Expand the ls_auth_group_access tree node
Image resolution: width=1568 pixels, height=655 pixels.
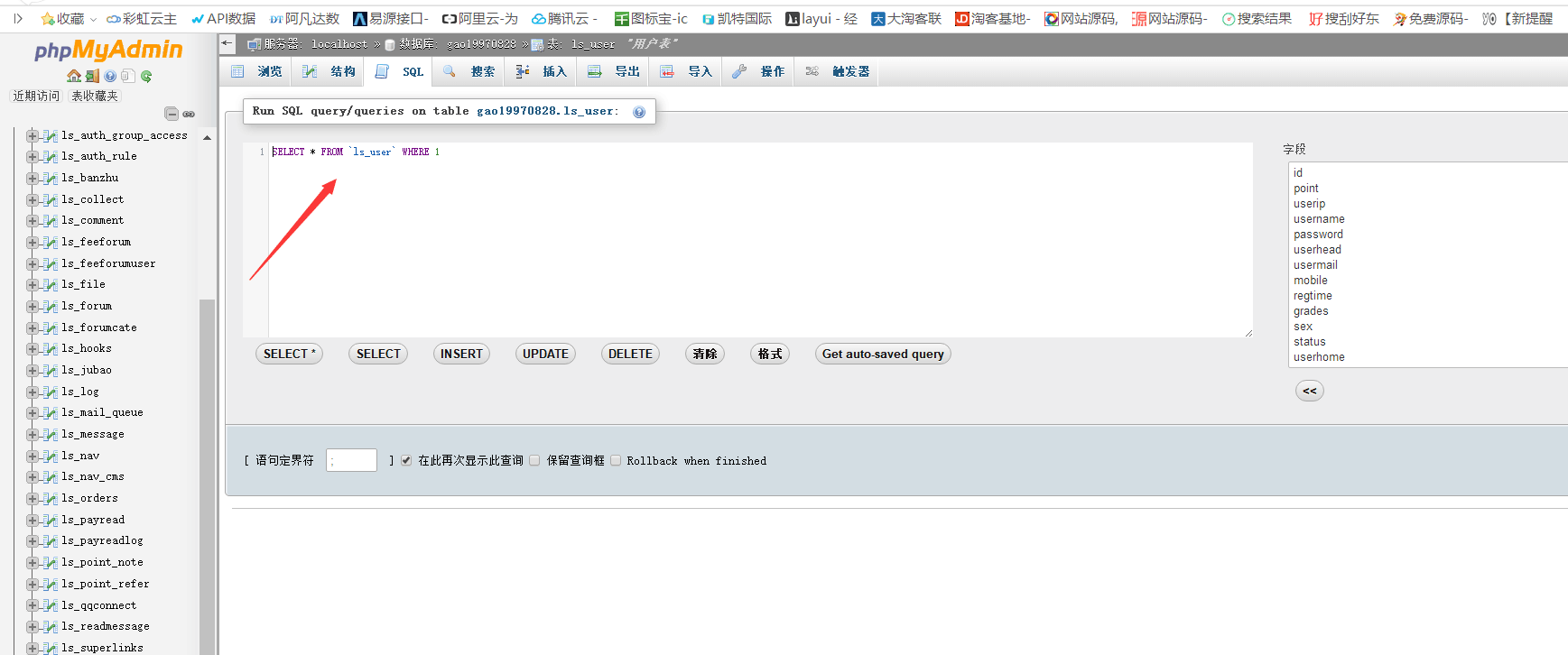coord(32,136)
